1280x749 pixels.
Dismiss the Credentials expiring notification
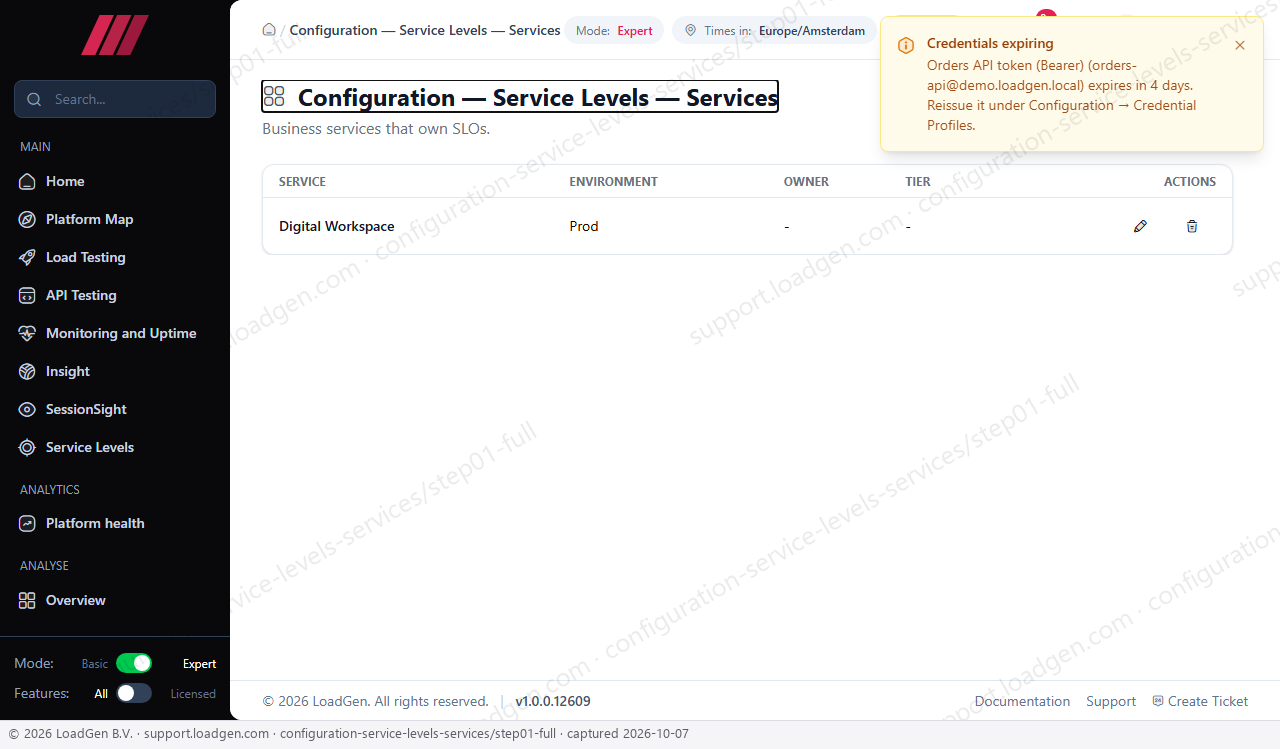pos(1240,45)
